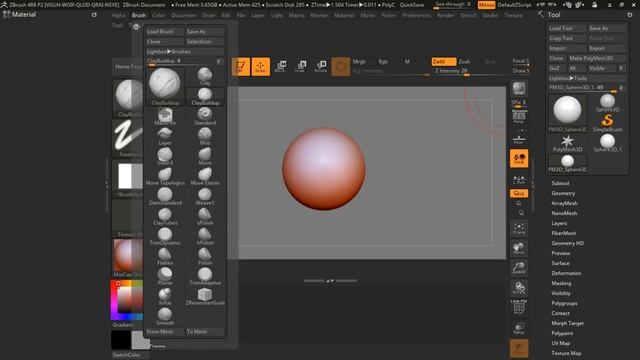
Task: Toggle the M material channel button
Action: (407, 62)
